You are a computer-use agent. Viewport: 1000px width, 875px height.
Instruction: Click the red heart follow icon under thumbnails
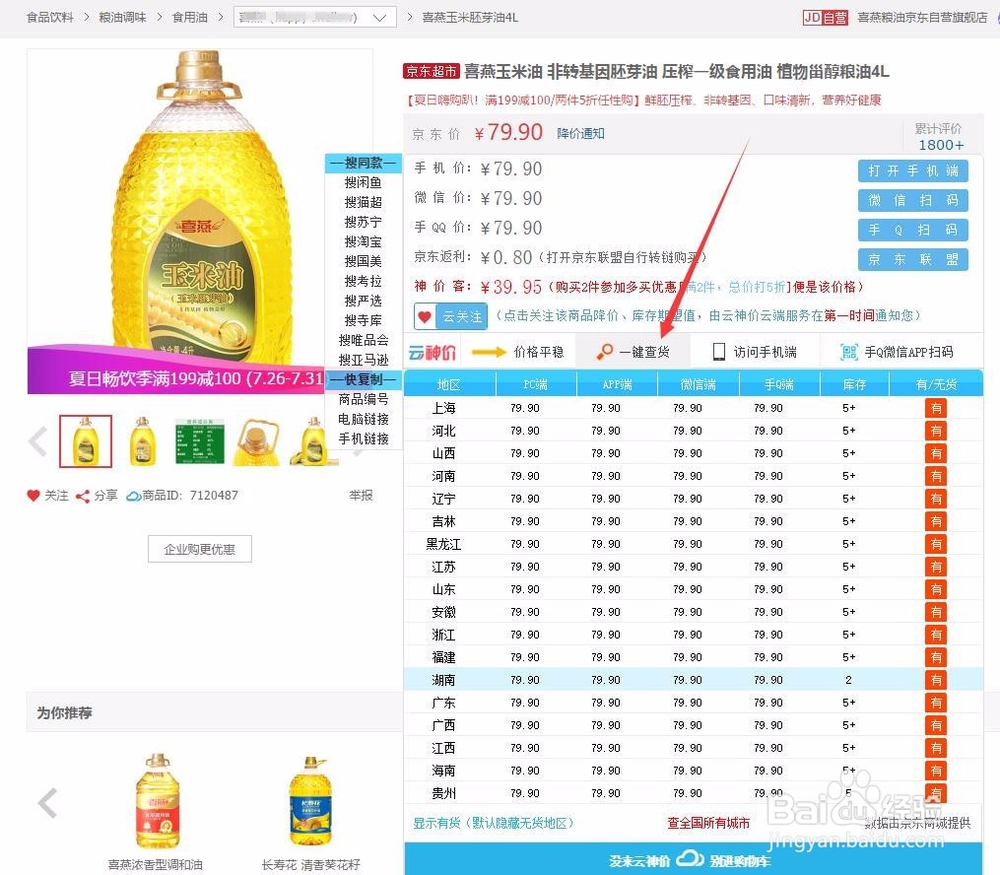pyautogui.click(x=33, y=496)
